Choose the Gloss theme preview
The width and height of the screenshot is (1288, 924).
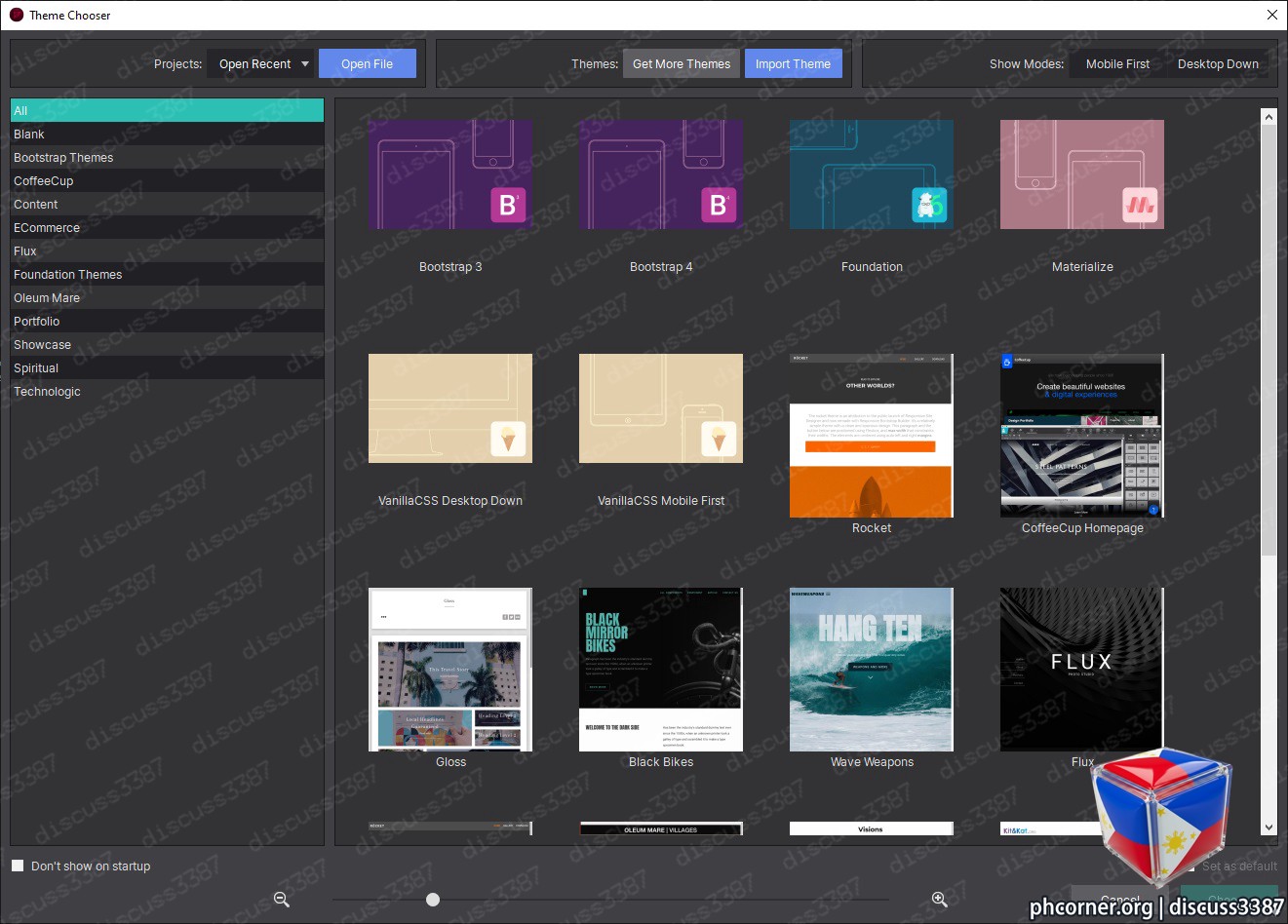(x=450, y=670)
